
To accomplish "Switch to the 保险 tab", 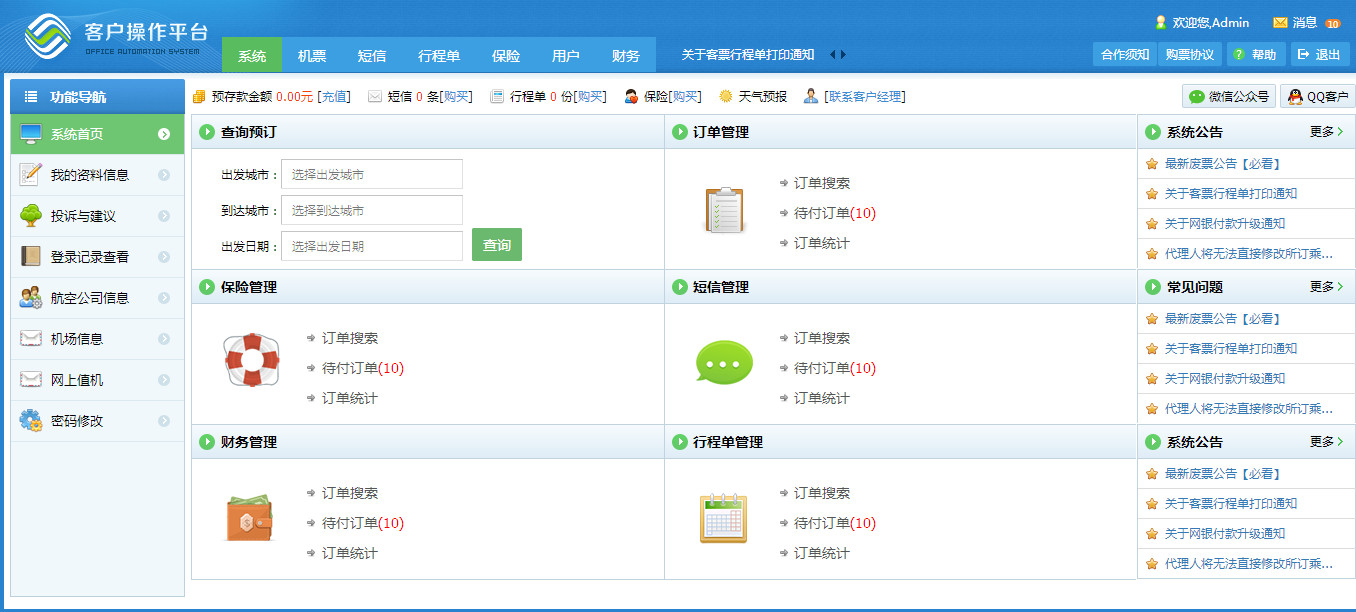I will pos(506,55).
